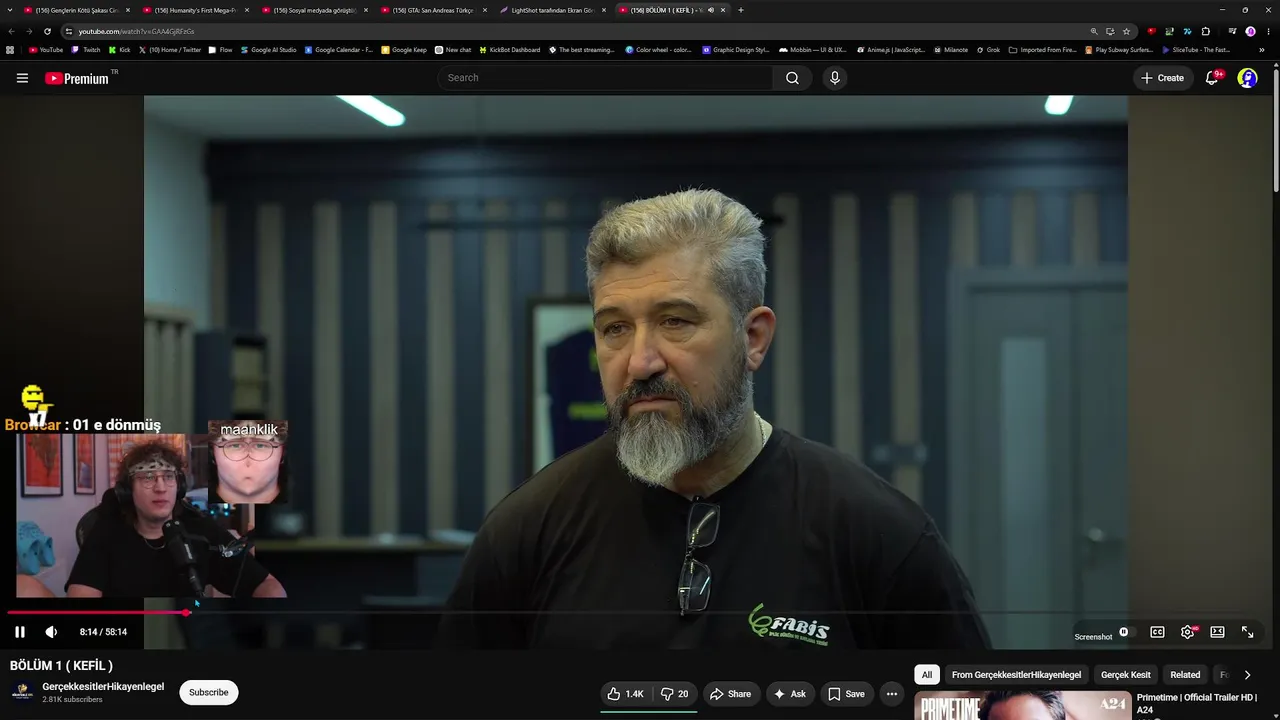Open Chrome profile avatar
Screen dimensions: 1280x720
tap(1250, 31)
